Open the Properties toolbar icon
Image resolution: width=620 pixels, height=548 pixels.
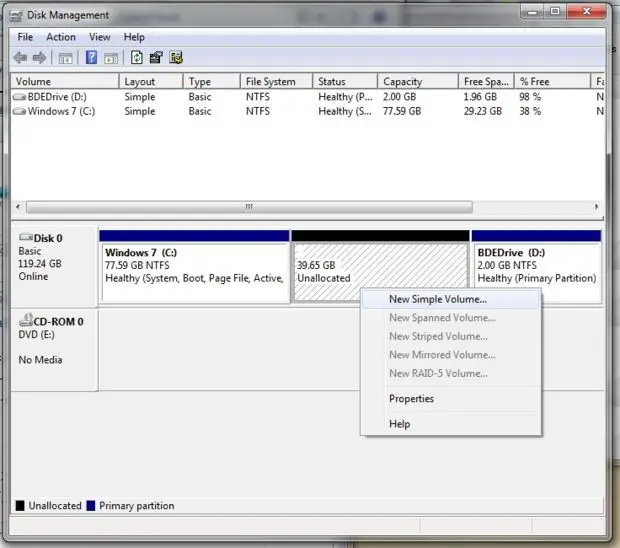point(156,58)
